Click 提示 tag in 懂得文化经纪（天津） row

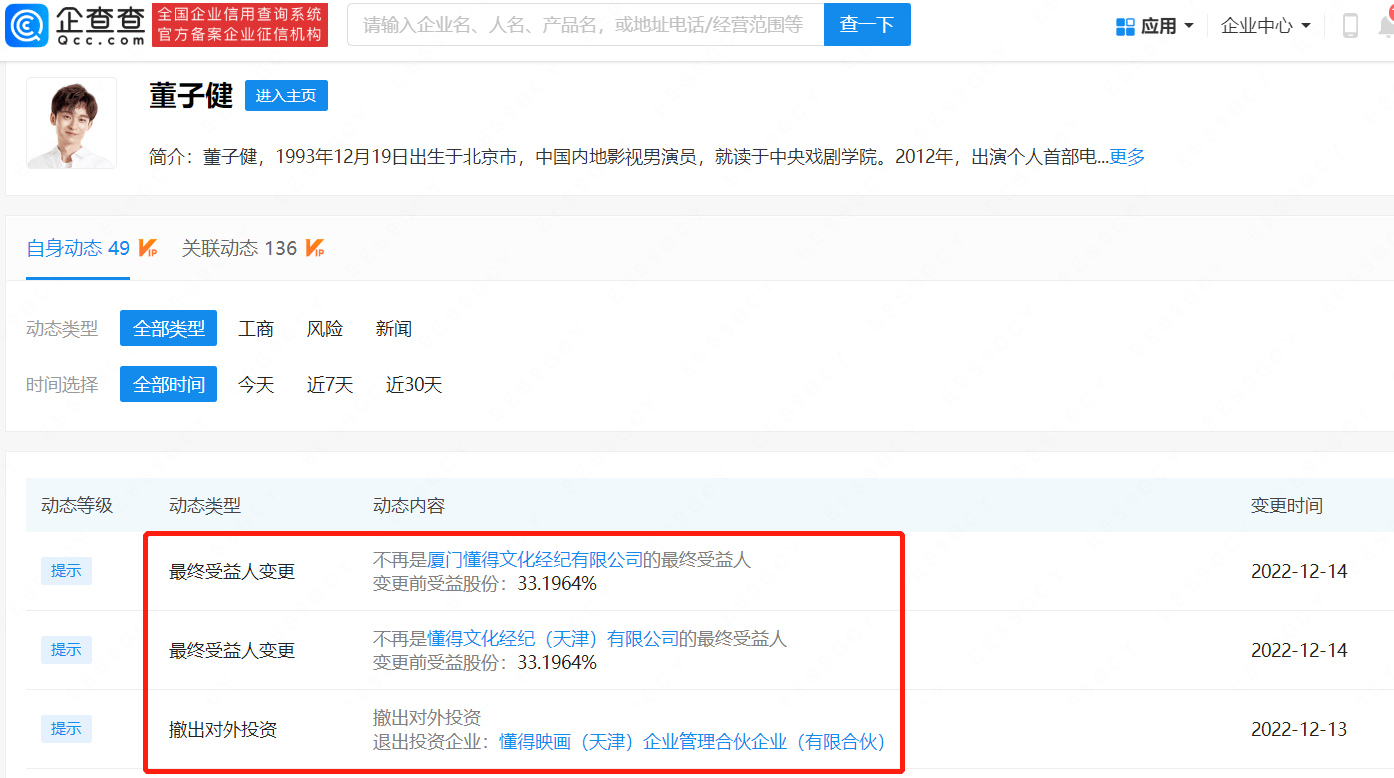(x=66, y=649)
